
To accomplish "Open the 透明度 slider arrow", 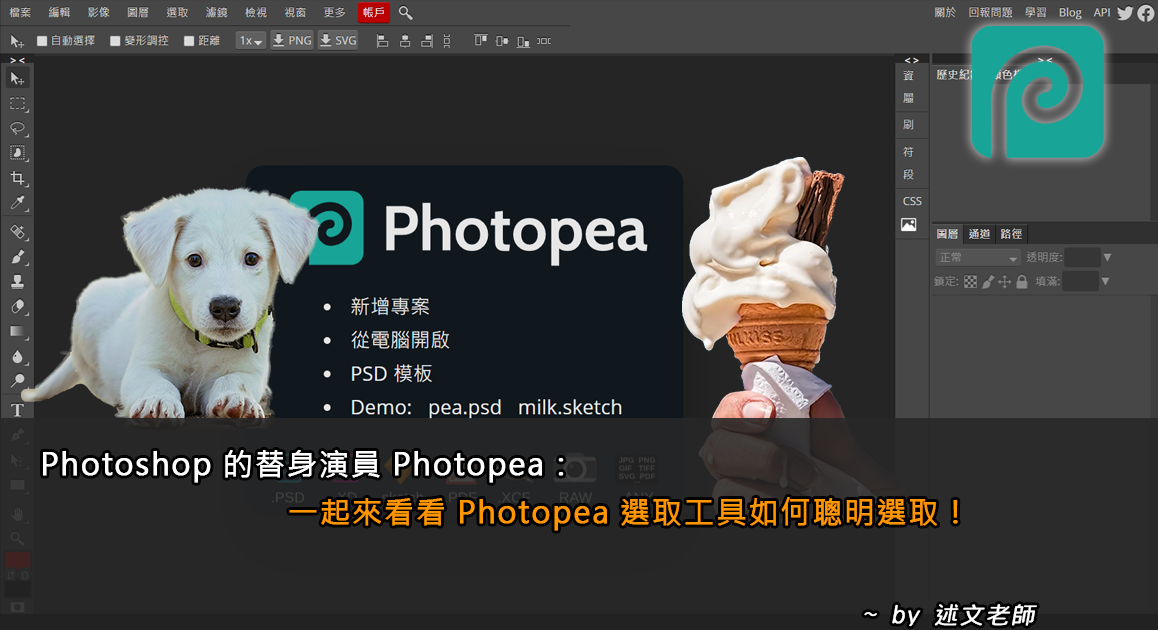I will 1106,257.
